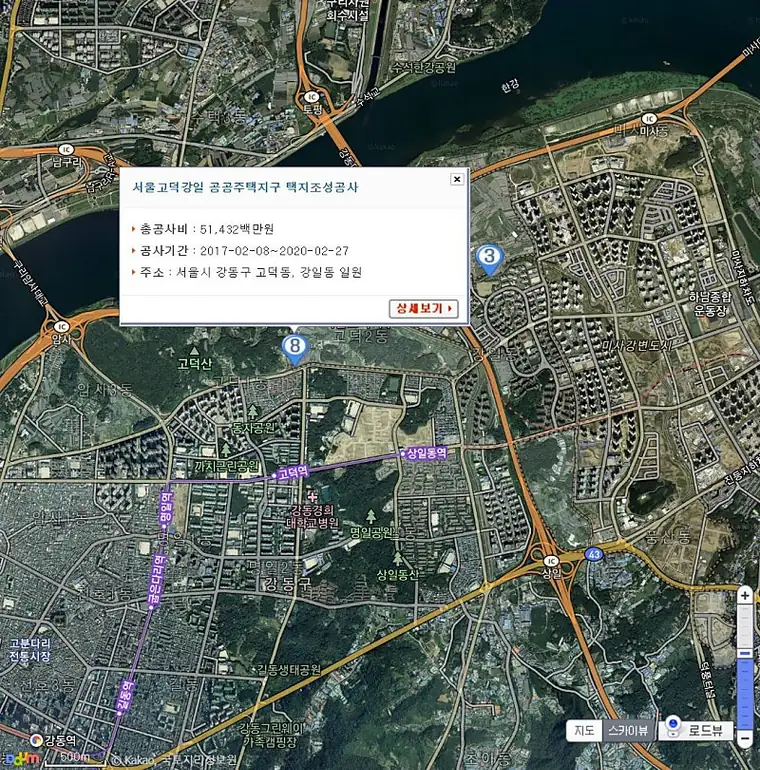This screenshot has width=760, height=770.
Task: Click the 고덕산 mountain icon
Action: click(x=194, y=351)
